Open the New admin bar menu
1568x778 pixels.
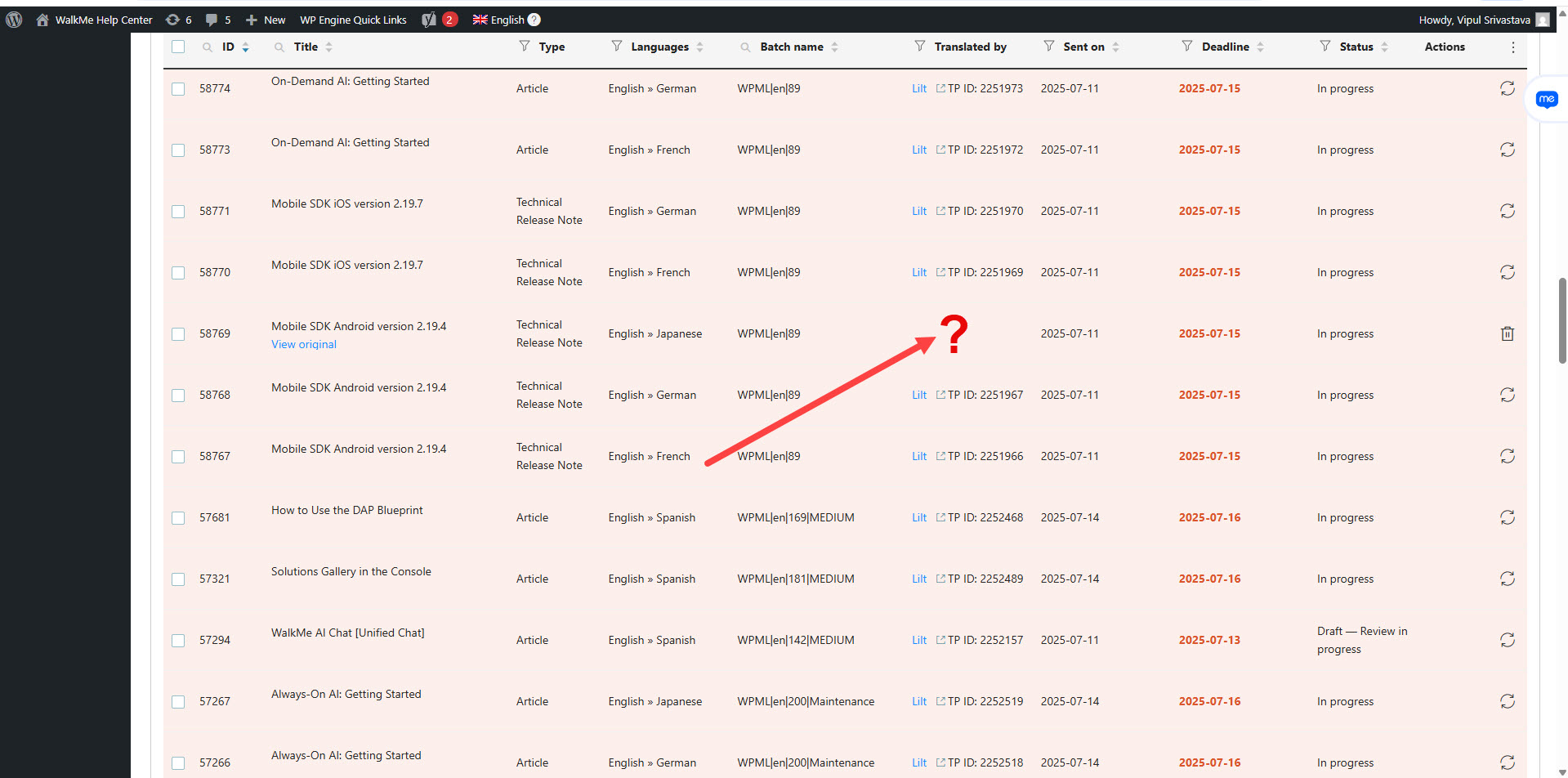(x=266, y=20)
